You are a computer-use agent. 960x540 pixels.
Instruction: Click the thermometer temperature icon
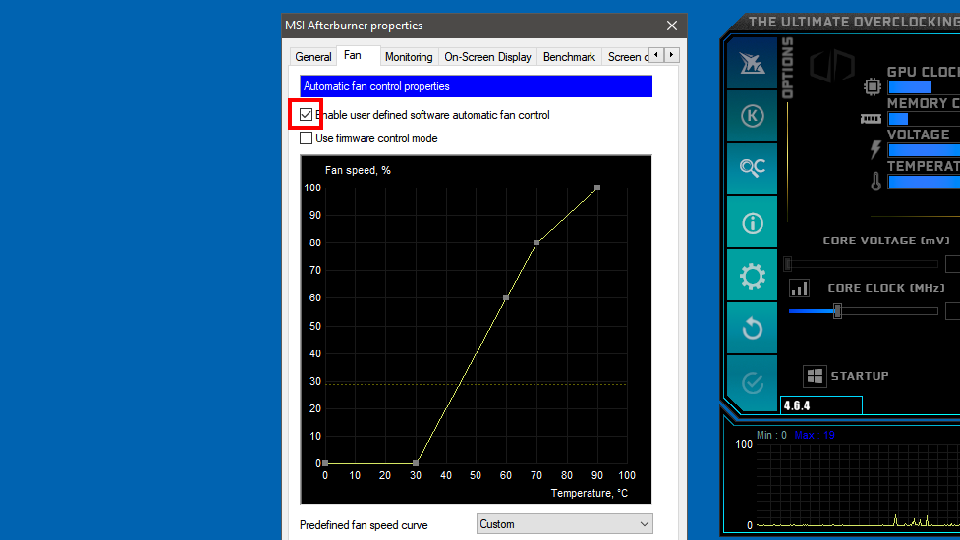(876, 181)
